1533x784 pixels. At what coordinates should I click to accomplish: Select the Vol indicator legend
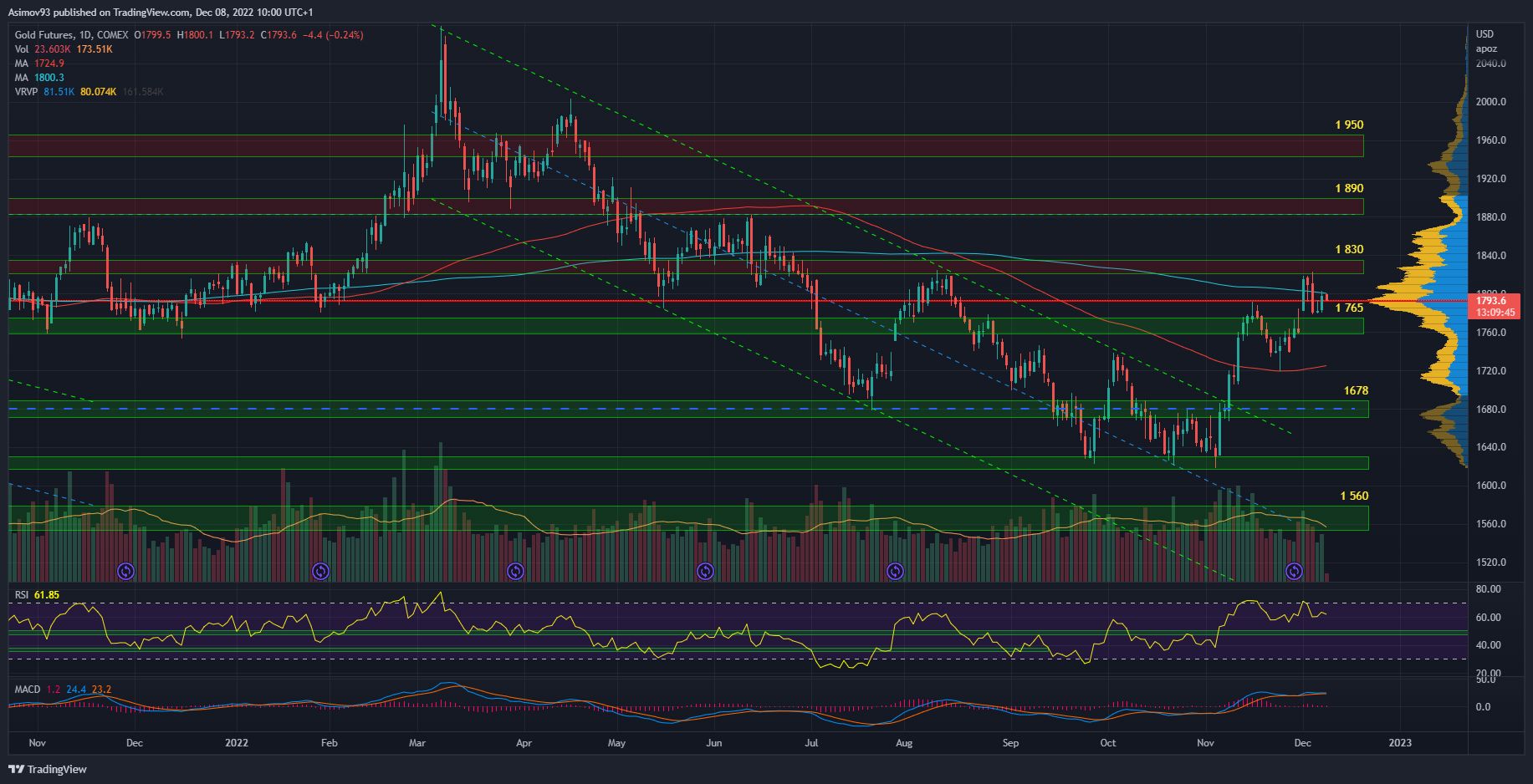pyautogui.click(x=64, y=49)
